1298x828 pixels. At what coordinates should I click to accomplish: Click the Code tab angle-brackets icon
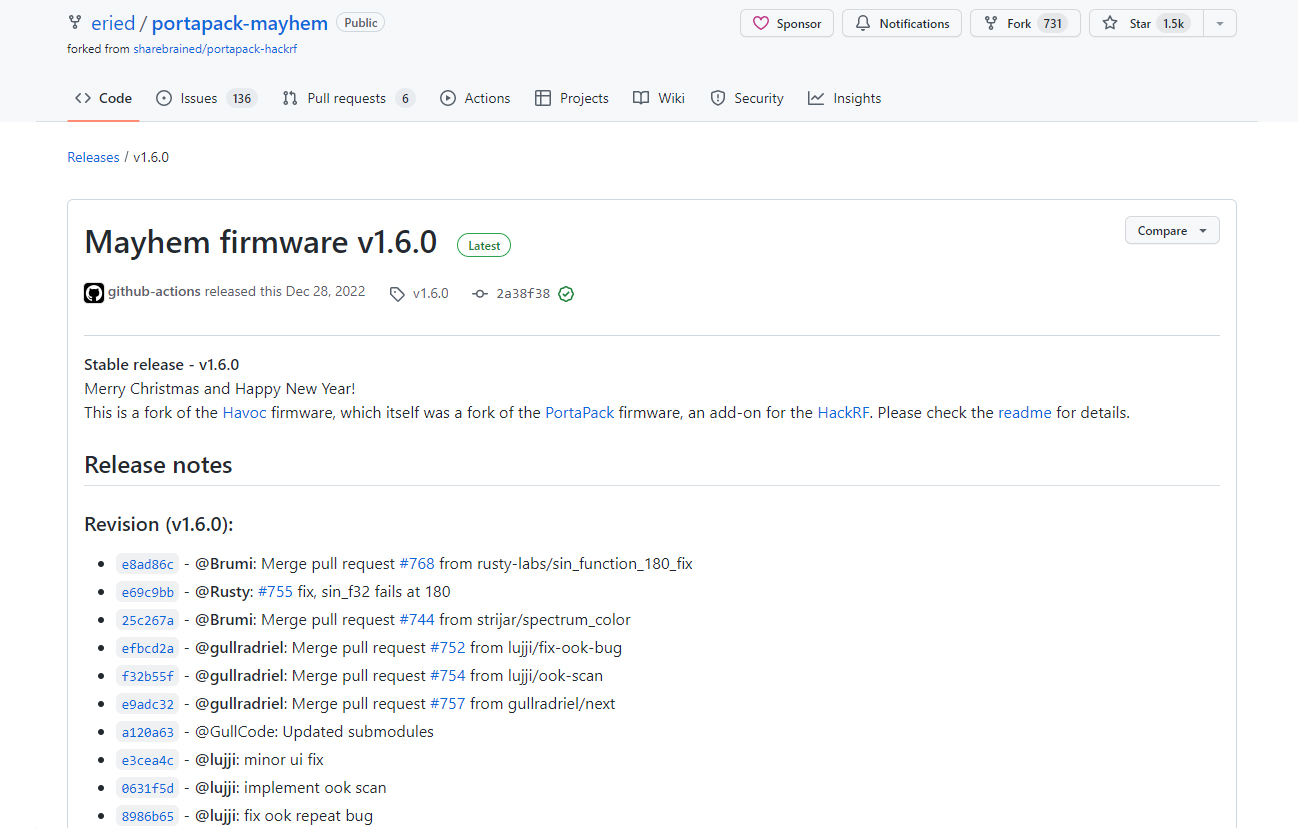tap(83, 98)
